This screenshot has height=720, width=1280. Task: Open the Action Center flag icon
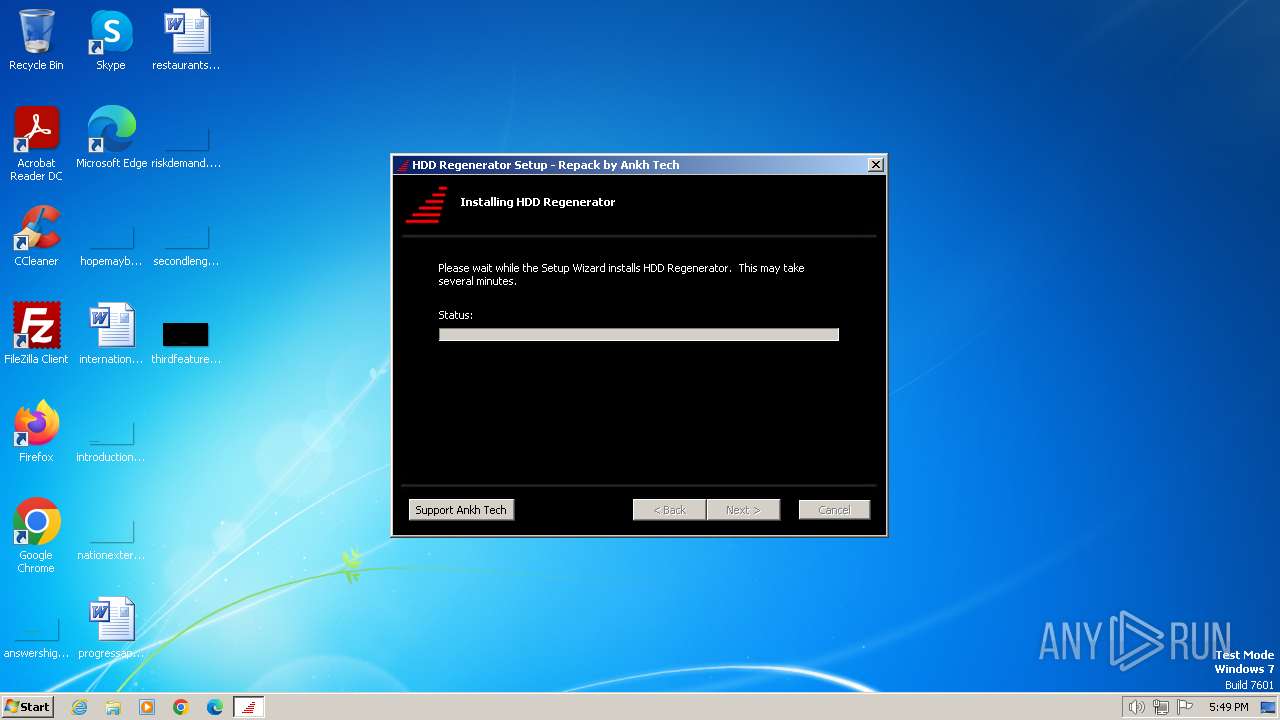click(1185, 707)
